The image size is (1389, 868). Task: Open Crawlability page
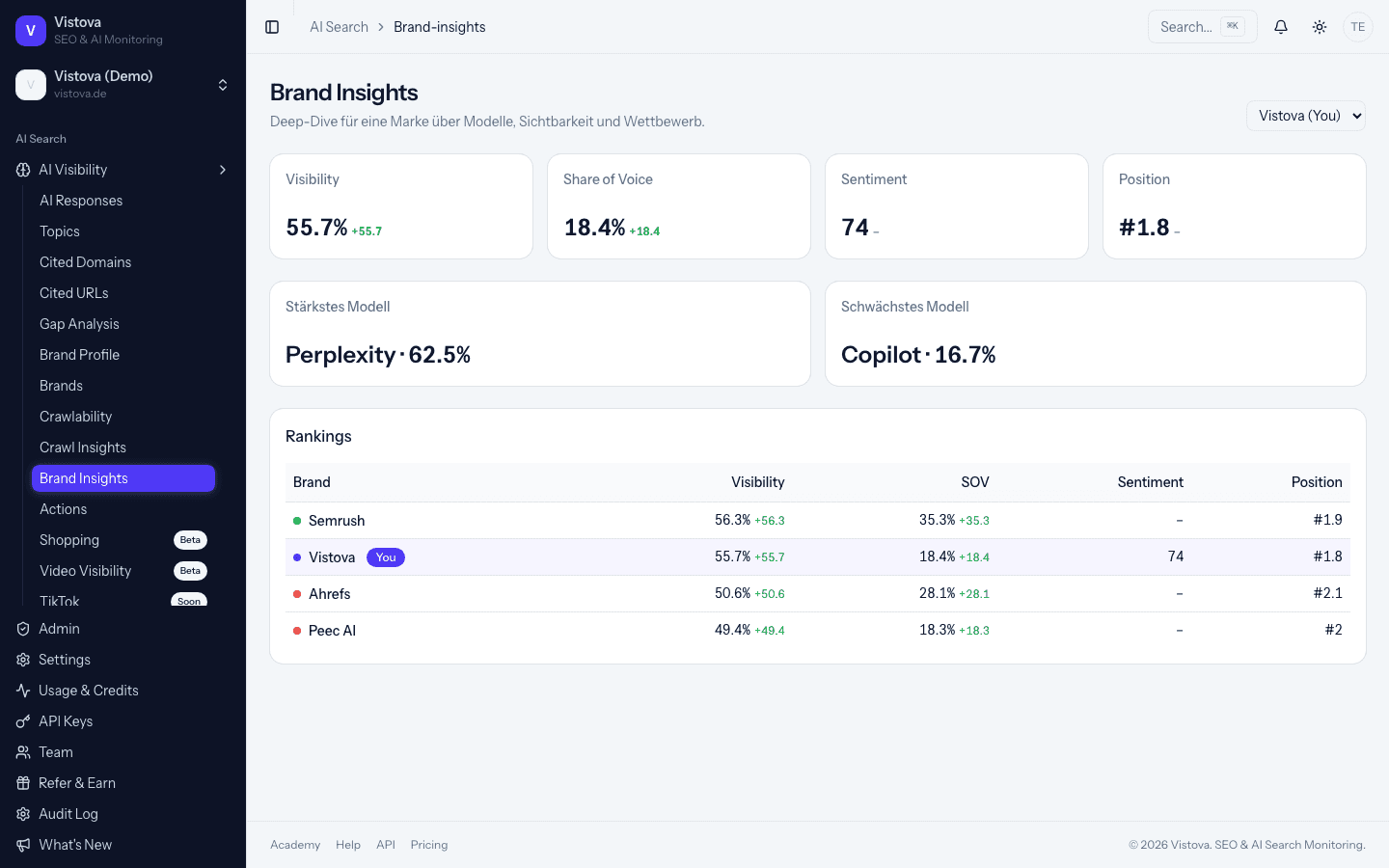(x=123, y=417)
